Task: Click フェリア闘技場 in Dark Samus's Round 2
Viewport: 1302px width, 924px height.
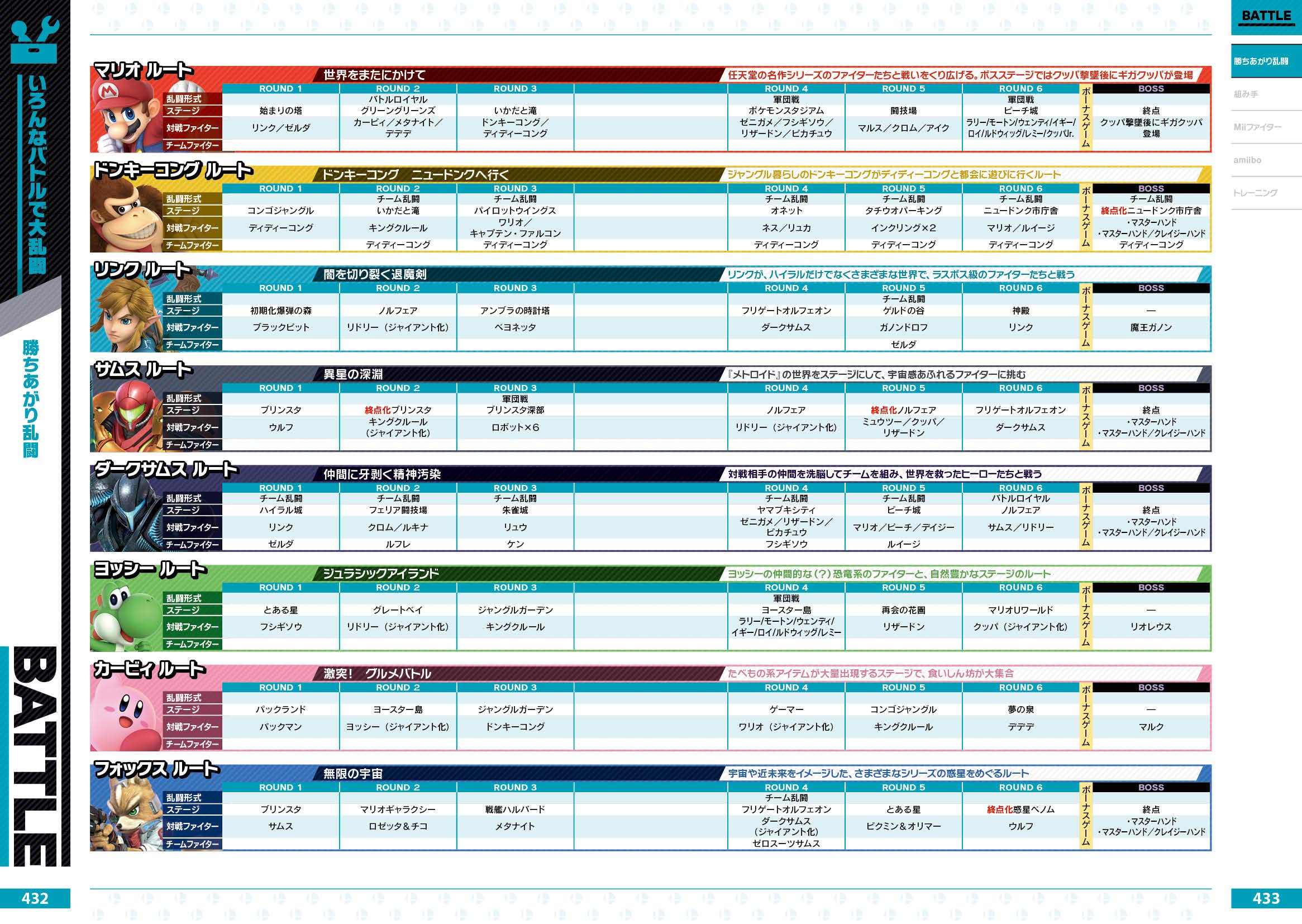Action: coord(398,511)
